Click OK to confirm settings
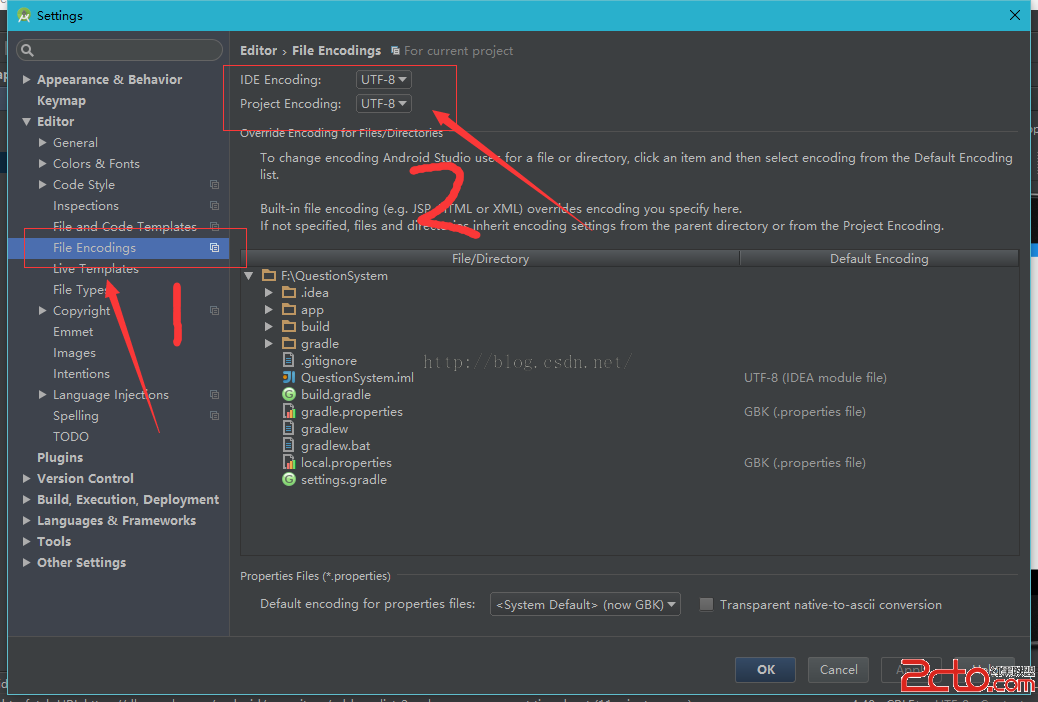The width and height of the screenshot is (1038, 702). 765,670
